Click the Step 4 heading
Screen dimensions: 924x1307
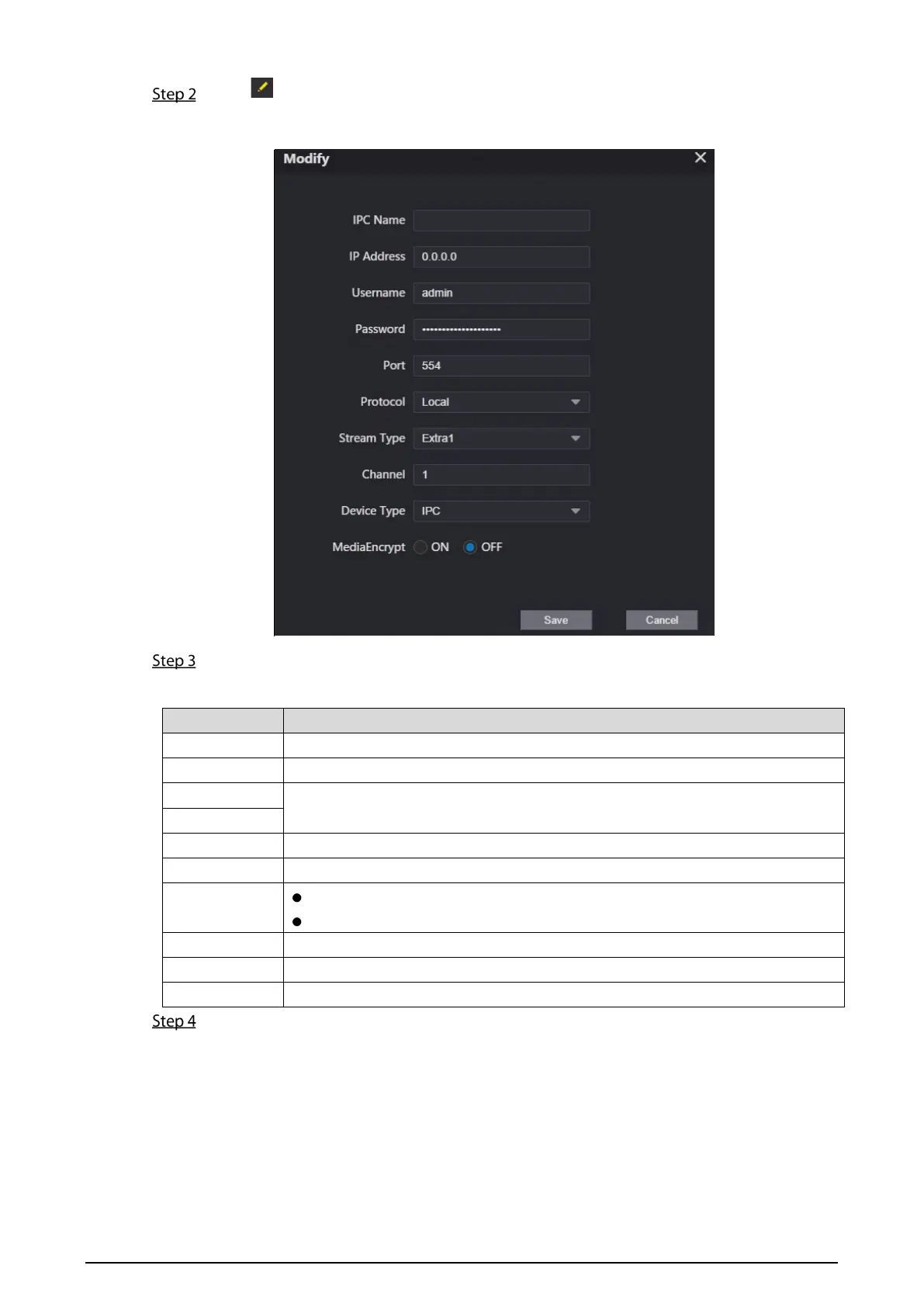[x=174, y=1021]
